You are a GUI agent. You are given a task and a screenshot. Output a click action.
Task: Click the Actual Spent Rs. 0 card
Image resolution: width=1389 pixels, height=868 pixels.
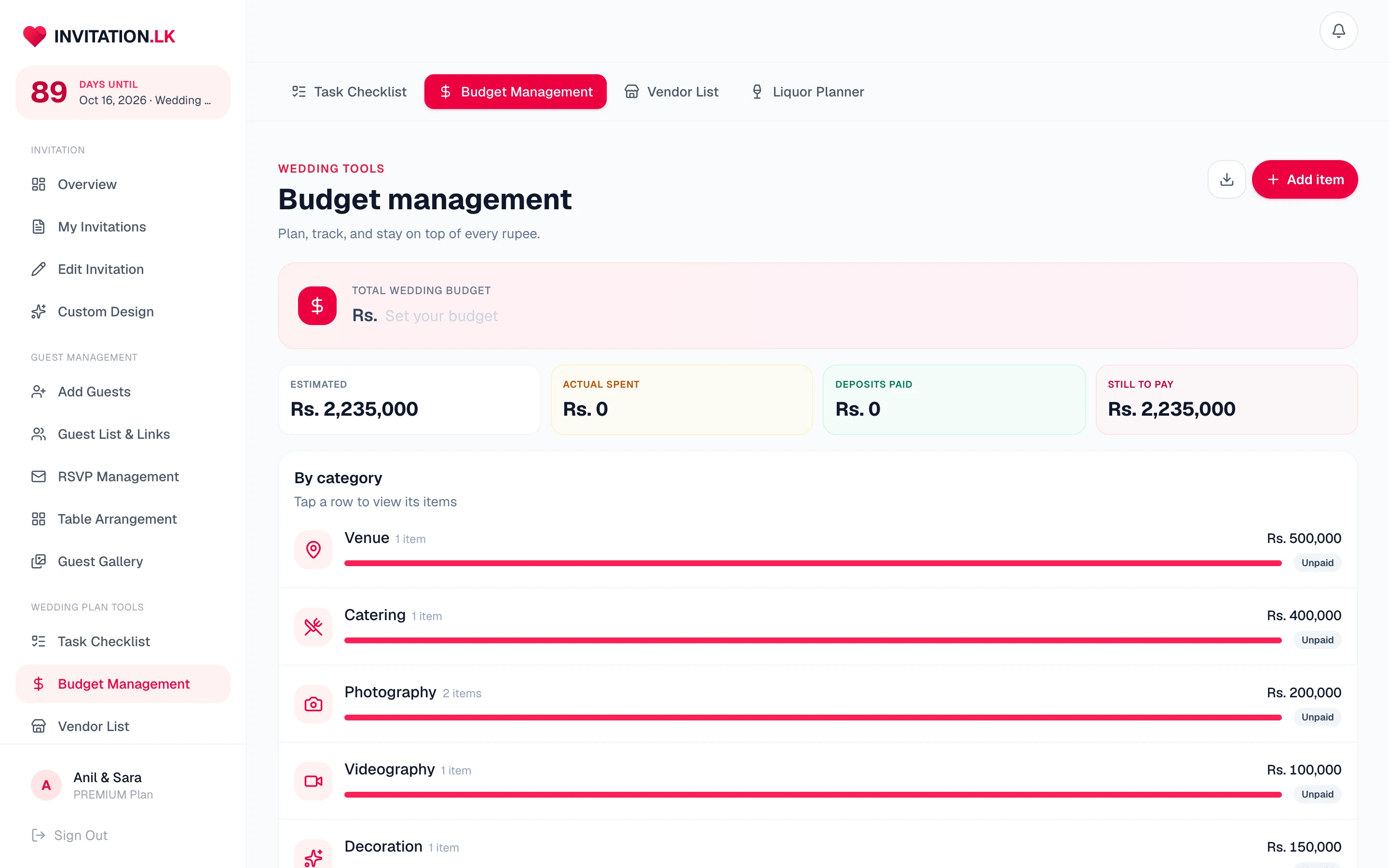682,400
